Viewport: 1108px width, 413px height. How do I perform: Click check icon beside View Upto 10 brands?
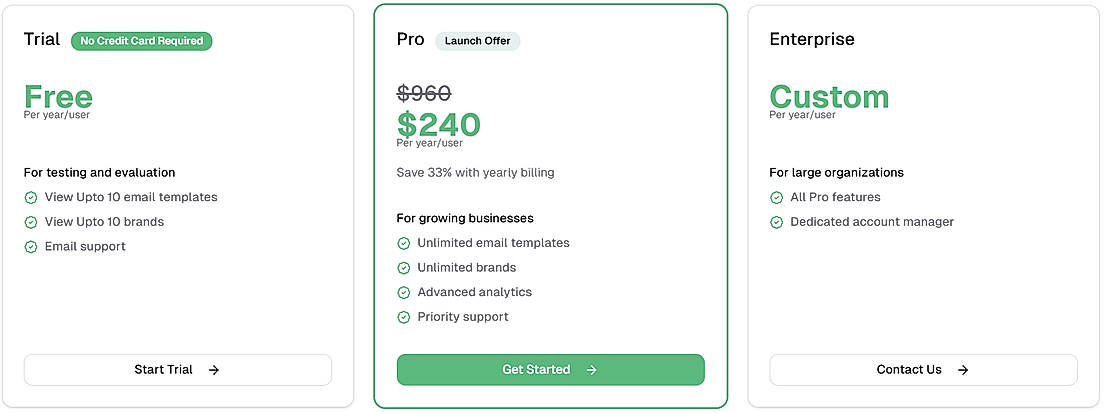click(31, 222)
